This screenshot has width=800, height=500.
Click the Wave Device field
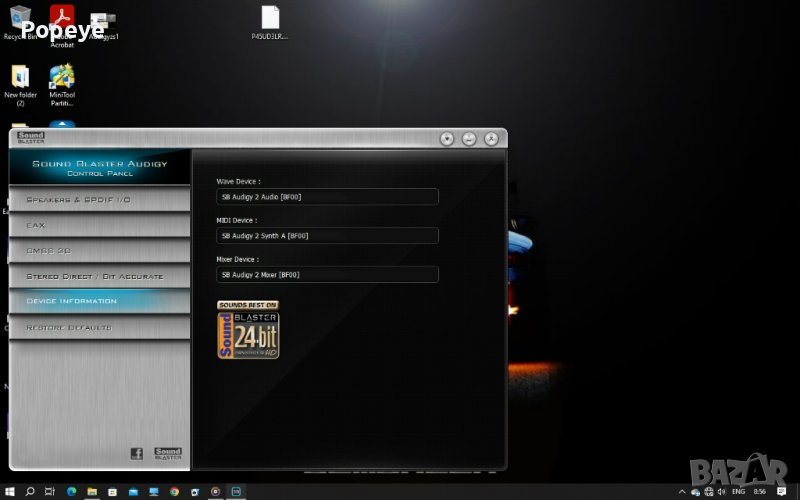pyautogui.click(x=327, y=197)
